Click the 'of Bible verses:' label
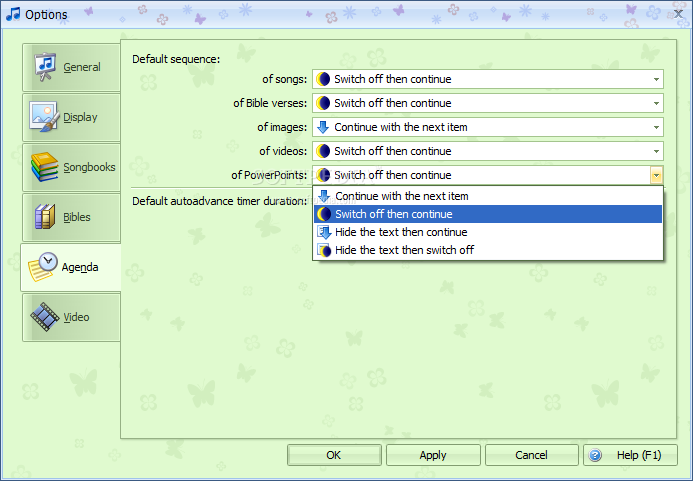 click(270, 103)
